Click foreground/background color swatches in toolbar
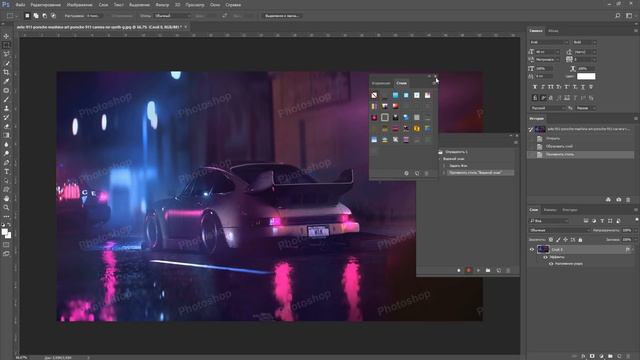 [6, 233]
